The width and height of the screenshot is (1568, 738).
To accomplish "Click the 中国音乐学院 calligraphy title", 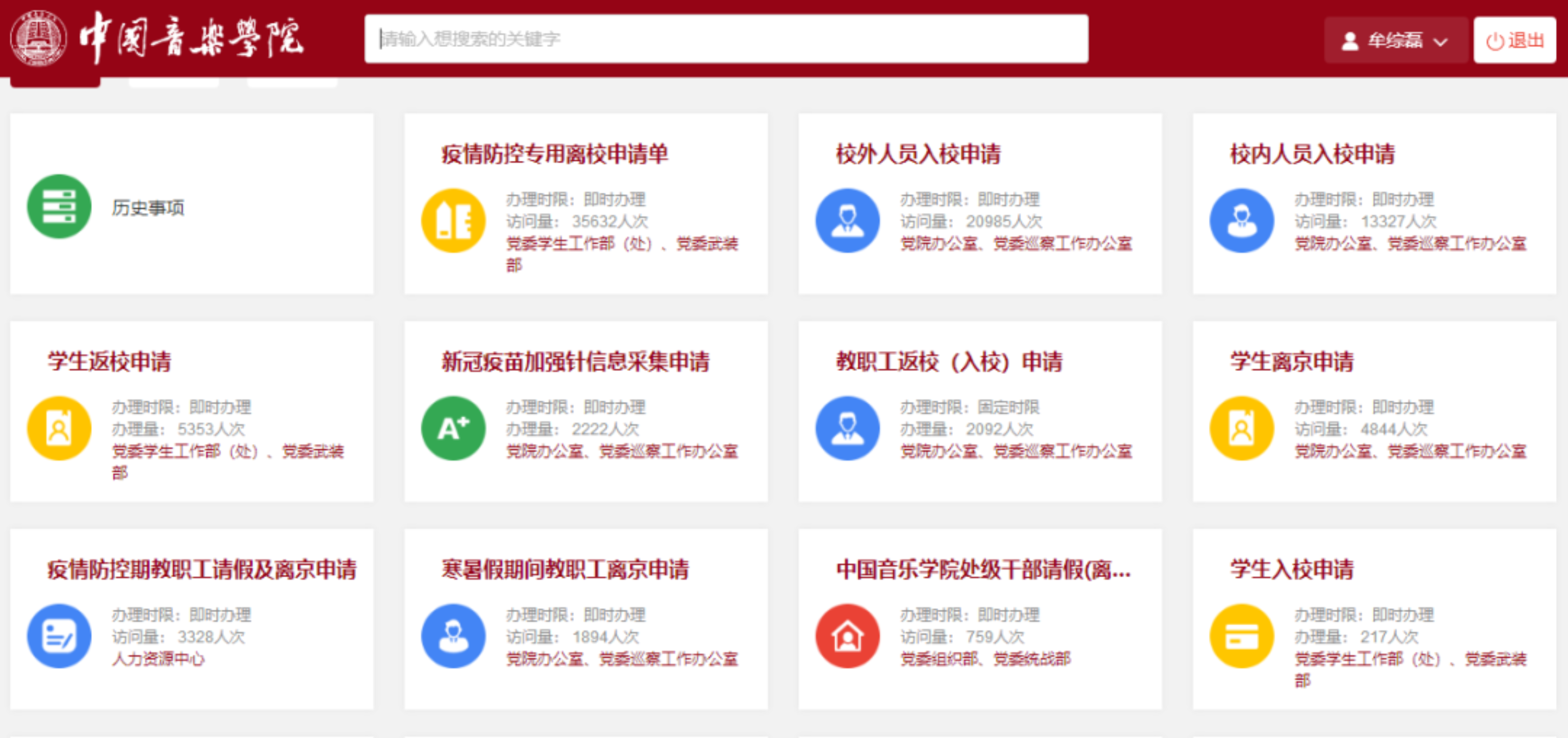I will coord(191,38).
